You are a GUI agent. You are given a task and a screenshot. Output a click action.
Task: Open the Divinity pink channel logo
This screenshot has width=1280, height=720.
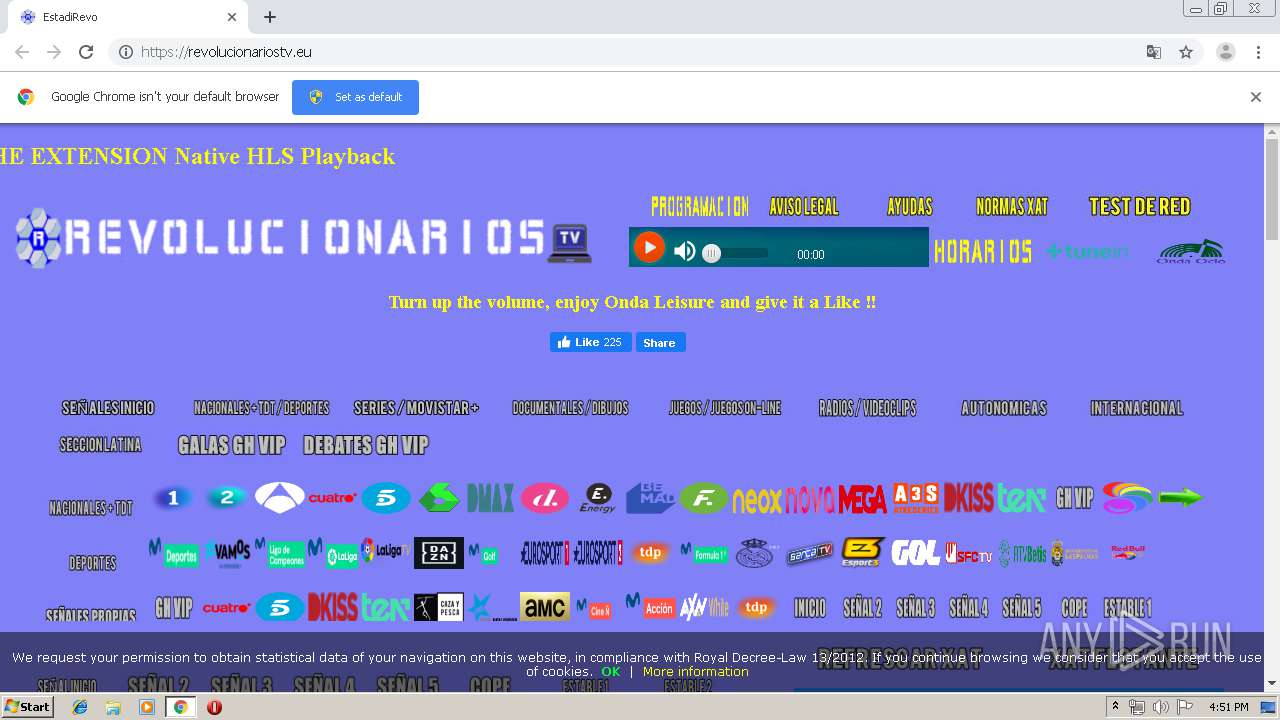545,497
